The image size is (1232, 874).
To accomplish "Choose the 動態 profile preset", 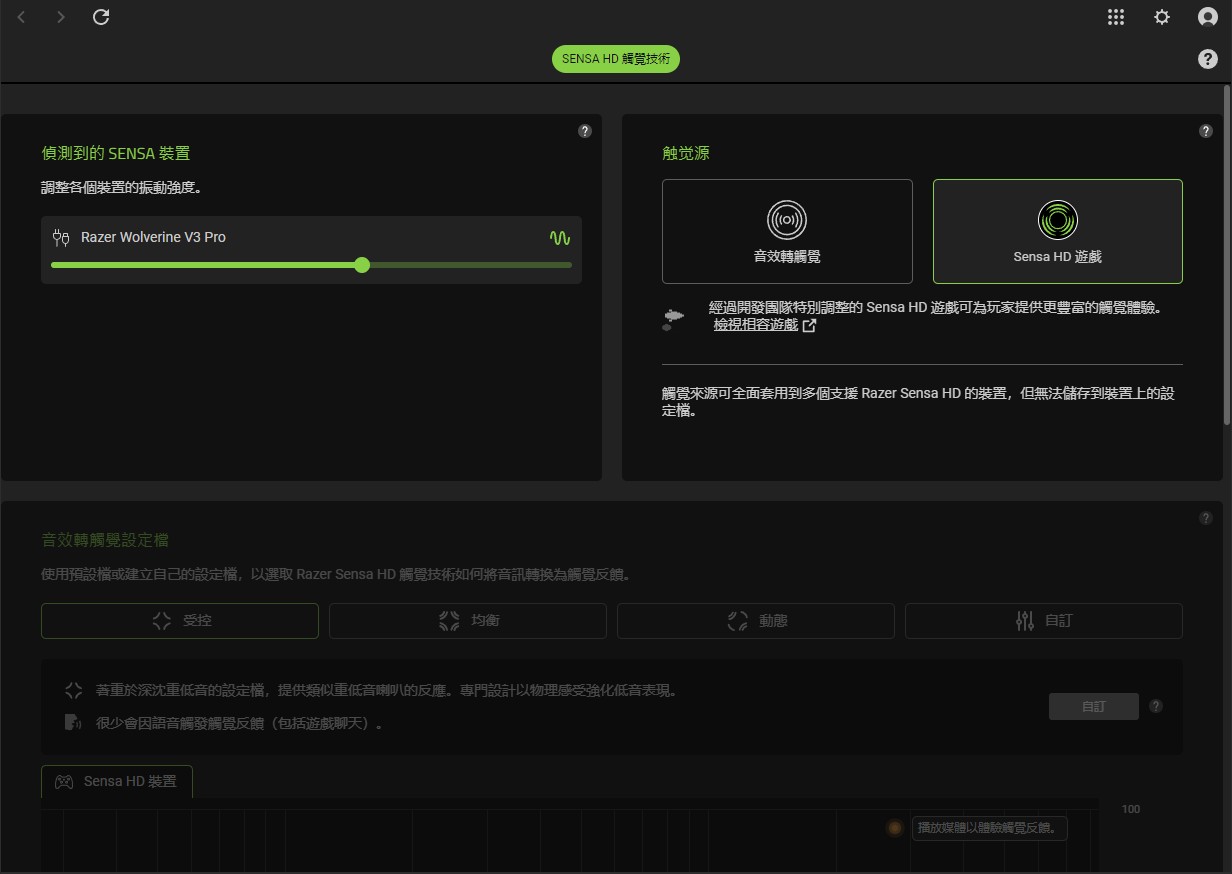I will [756, 621].
